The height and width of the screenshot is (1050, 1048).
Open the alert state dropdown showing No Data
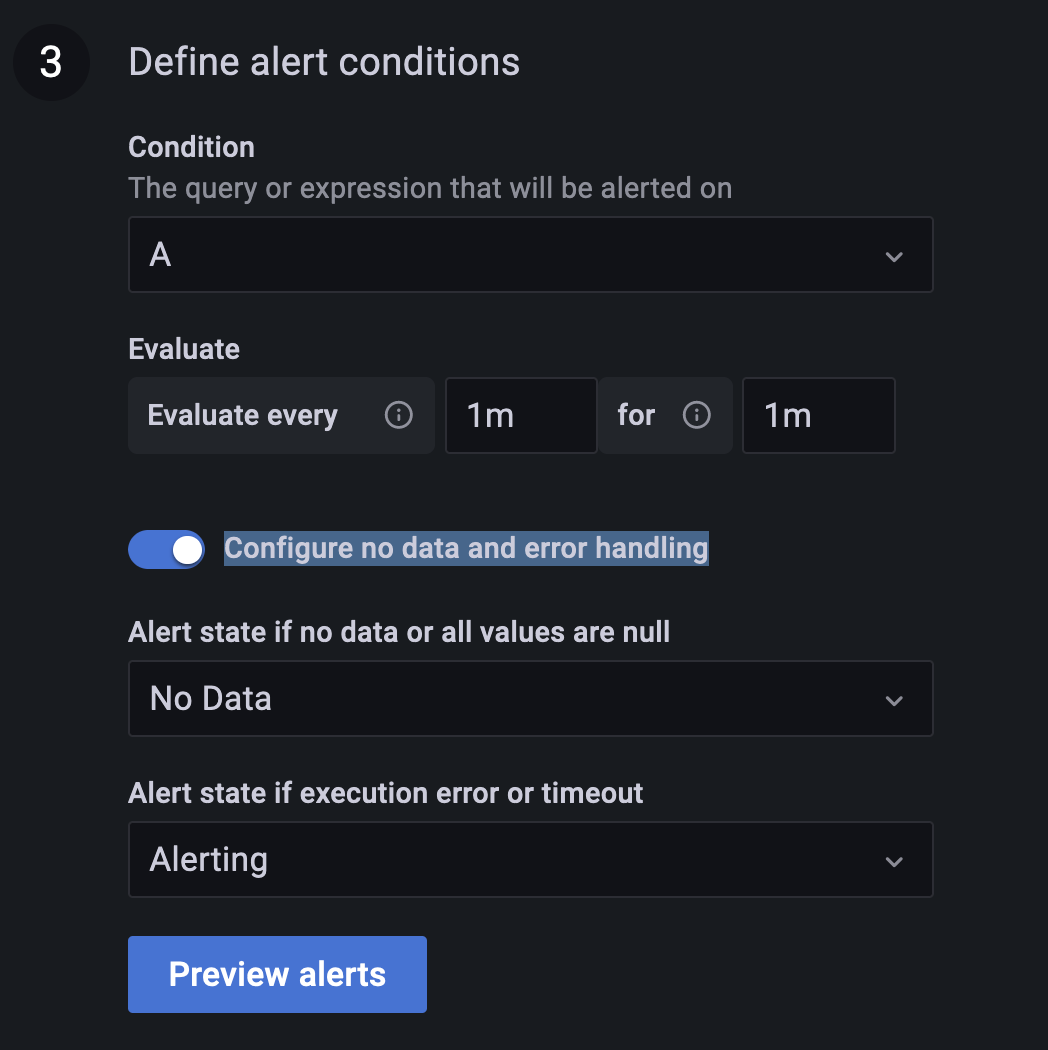click(x=530, y=698)
